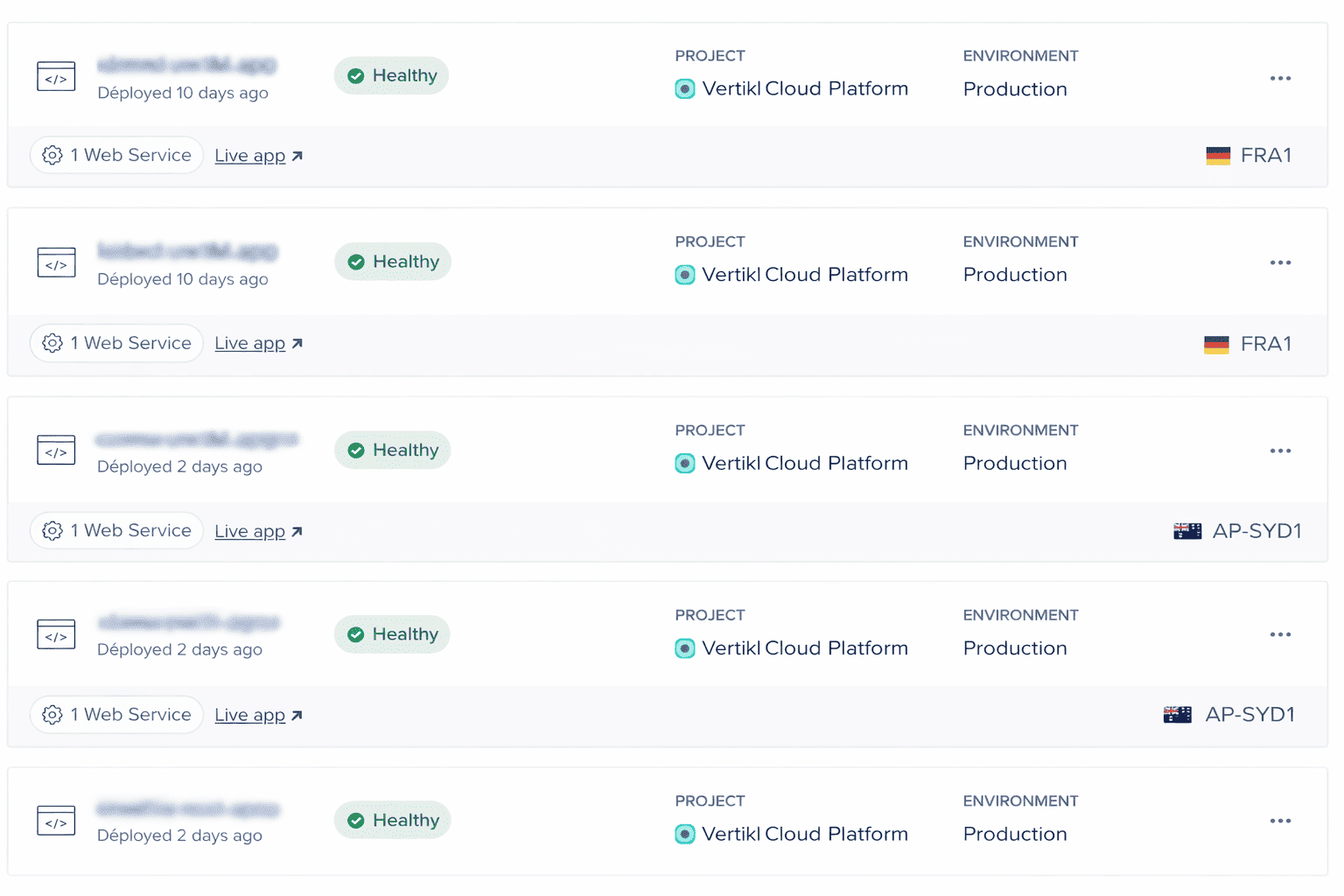
Task: Click the '1 Web Service' chip text on the topmost card
Action: 131,155
